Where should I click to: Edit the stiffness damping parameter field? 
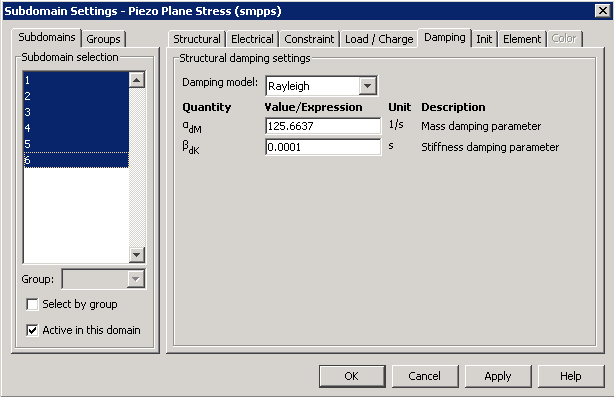(x=323, y=147)
